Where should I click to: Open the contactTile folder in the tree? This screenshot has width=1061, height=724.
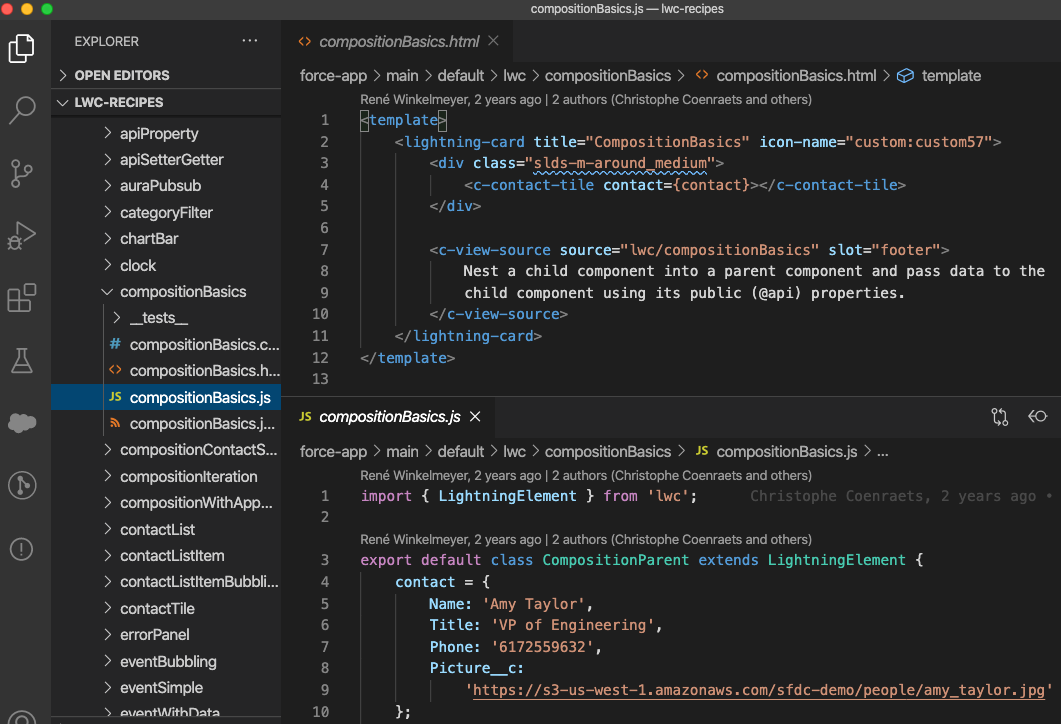157,609
